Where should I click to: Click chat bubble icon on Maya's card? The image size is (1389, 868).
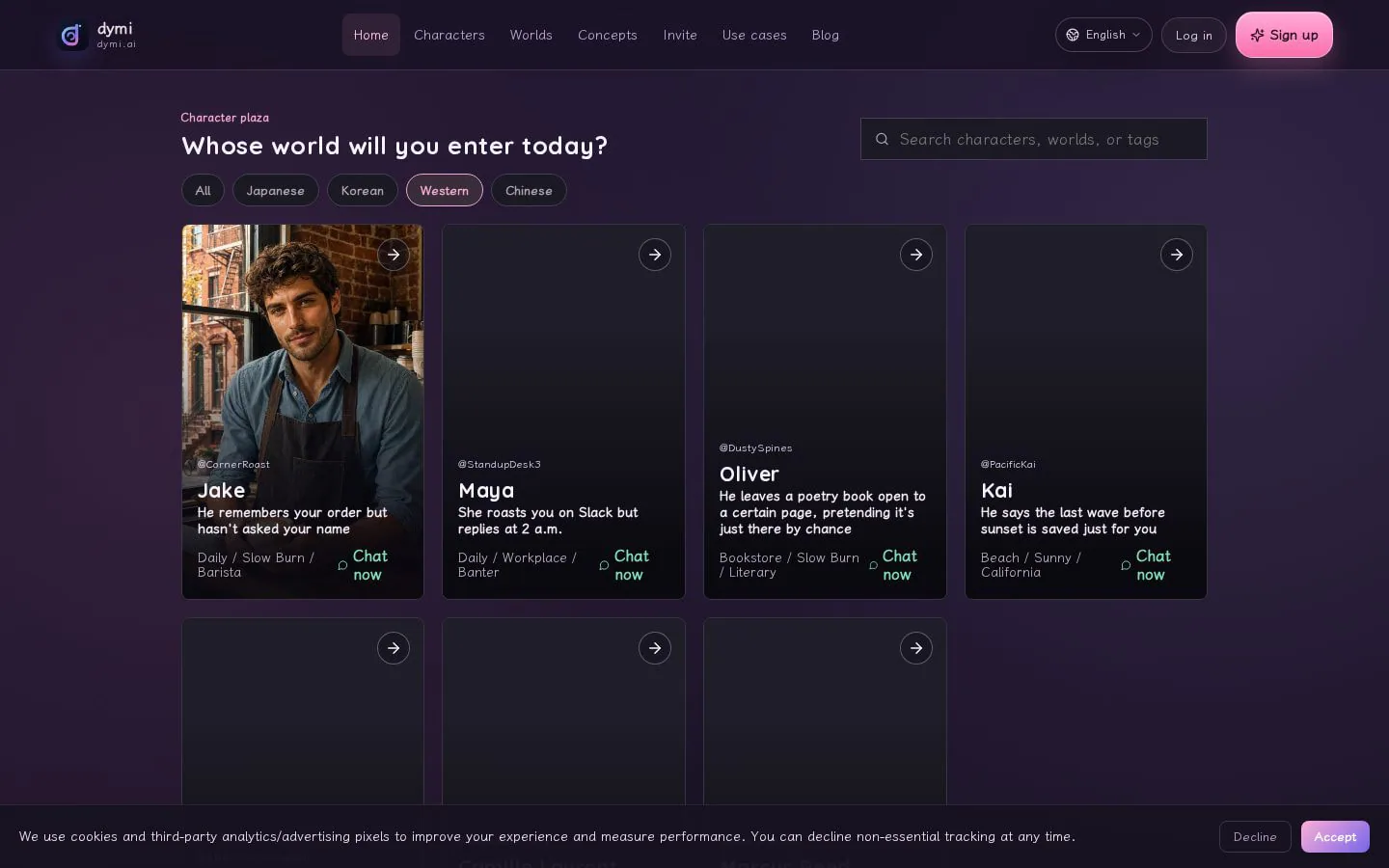[604, 565]
